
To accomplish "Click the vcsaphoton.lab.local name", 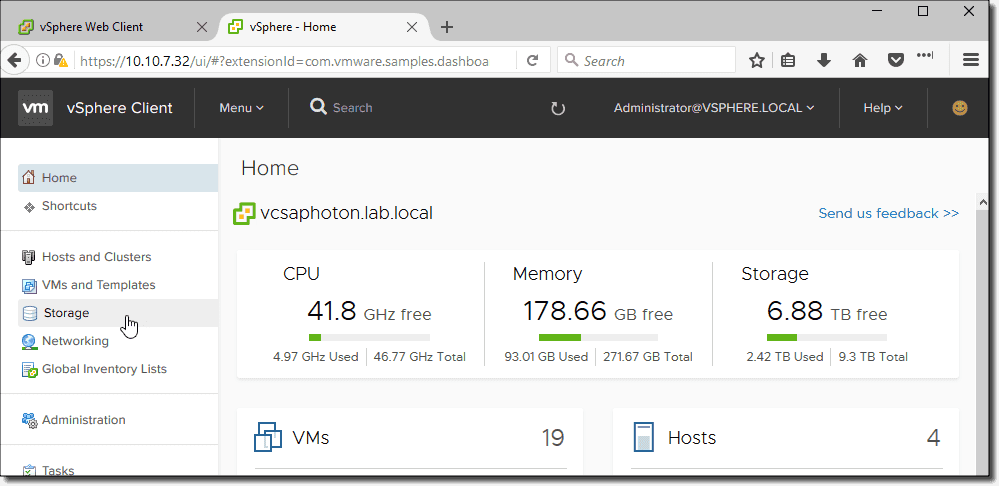I will click(x=347, y=213).
